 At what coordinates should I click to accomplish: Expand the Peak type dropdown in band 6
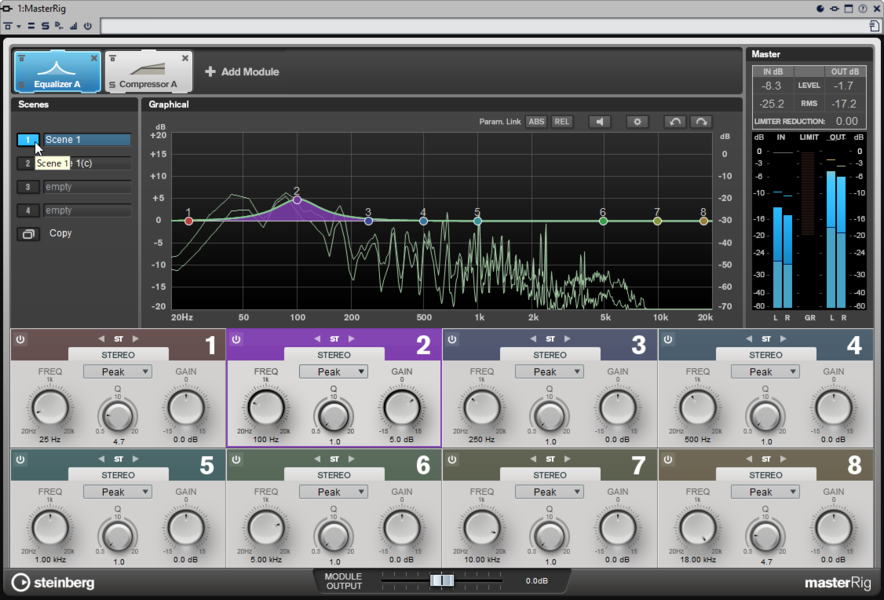[333, 492]
